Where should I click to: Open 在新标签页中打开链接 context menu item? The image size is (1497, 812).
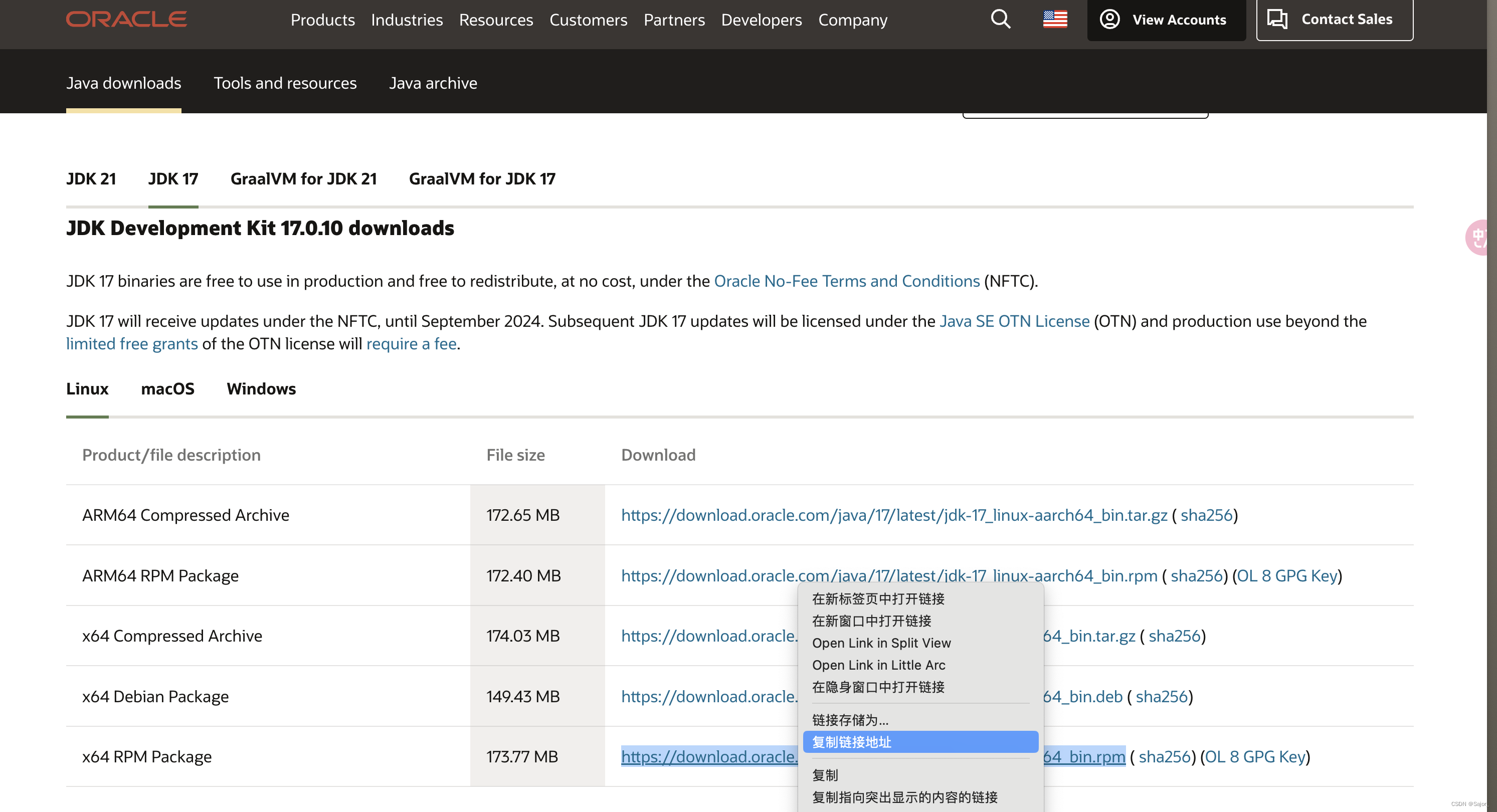(879, 598)
